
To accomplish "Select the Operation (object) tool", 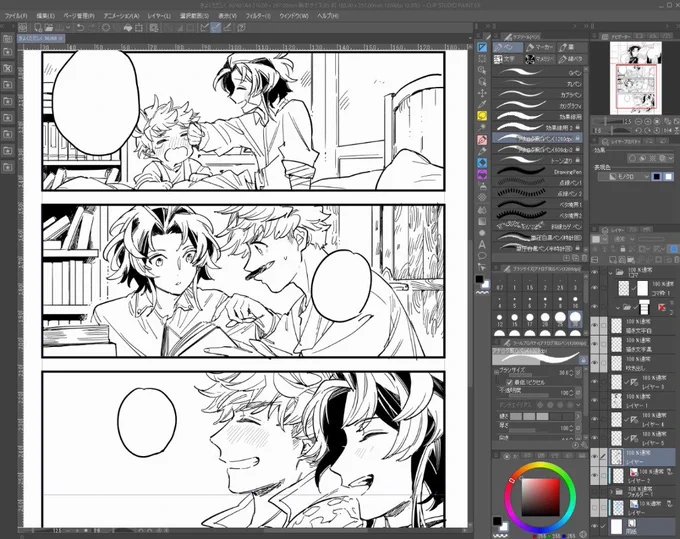I will 482,82.
